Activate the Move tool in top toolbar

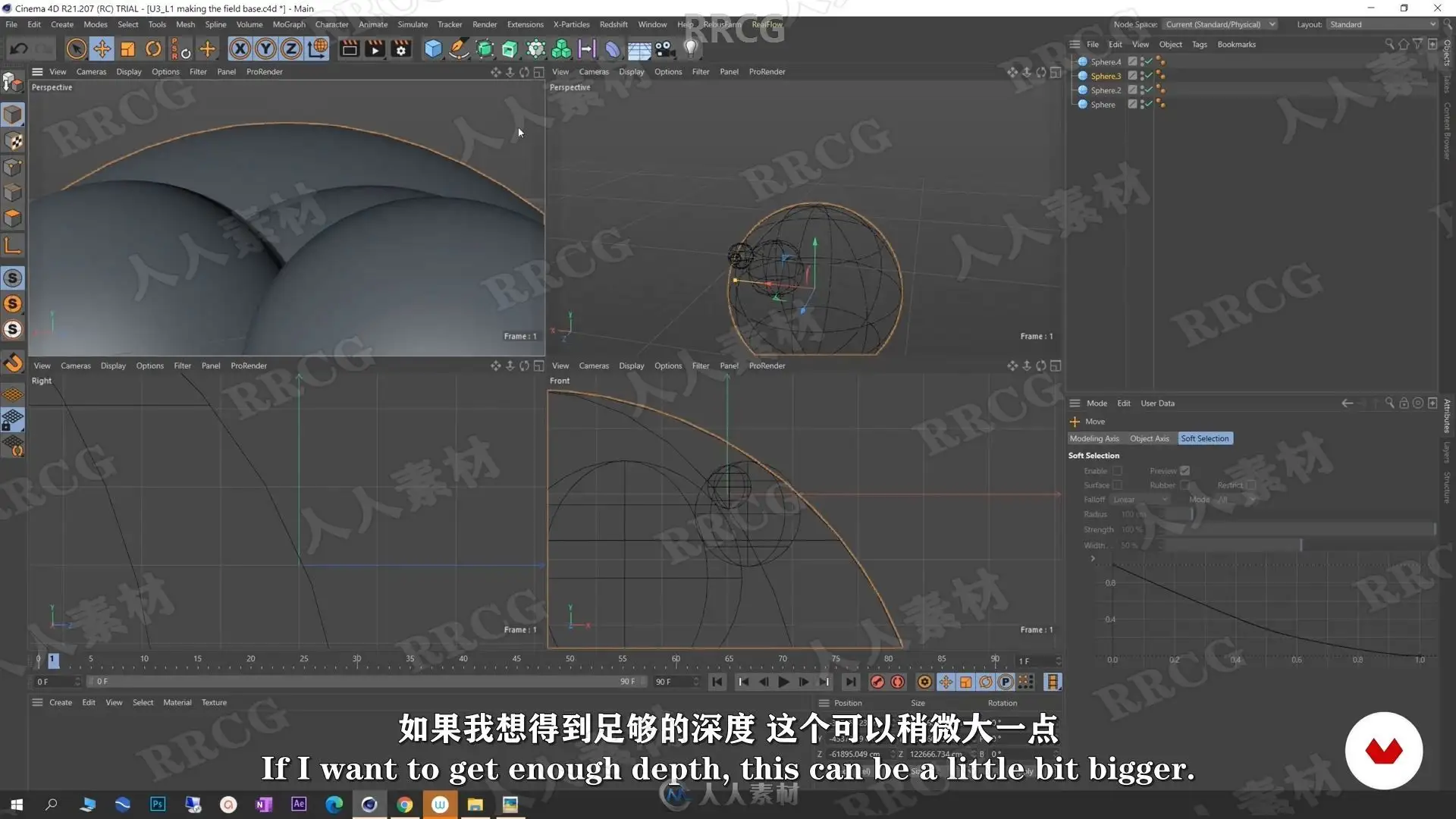102,49
